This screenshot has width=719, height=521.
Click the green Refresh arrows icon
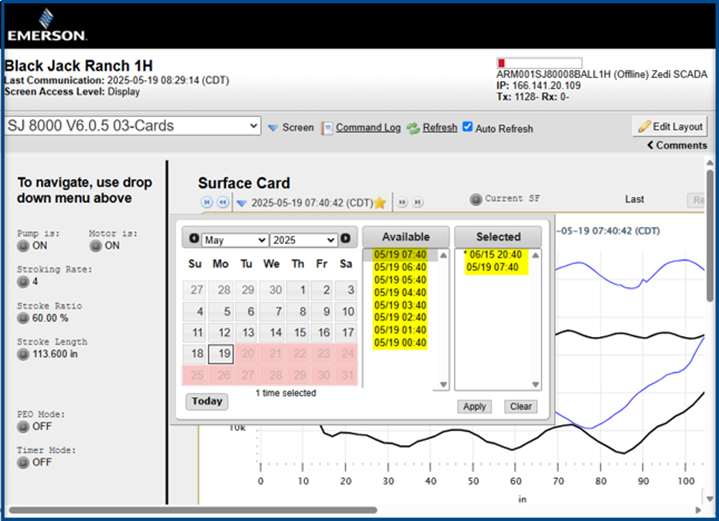click(412, 128)
